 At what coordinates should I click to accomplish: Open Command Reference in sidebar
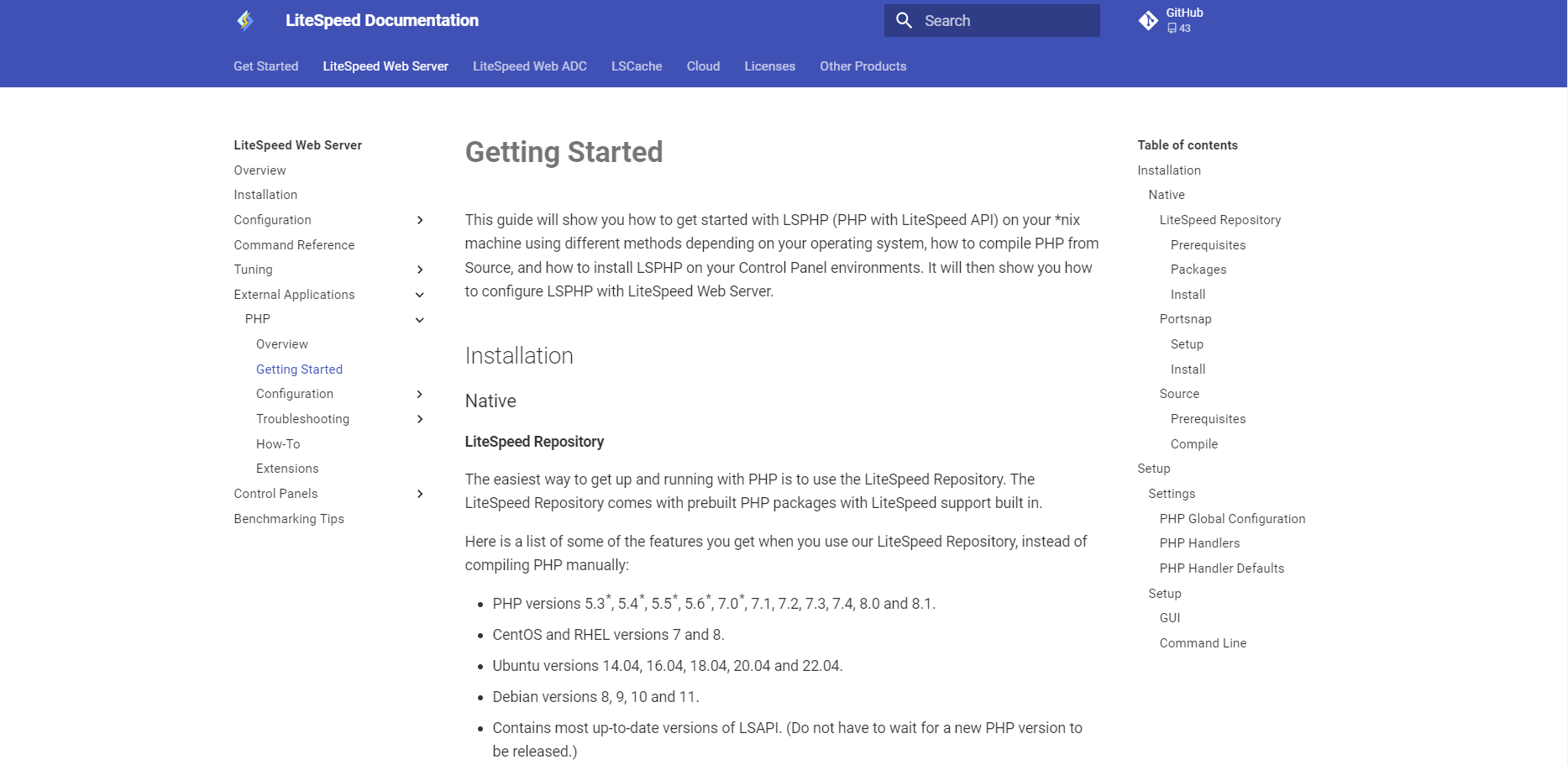[294, 245]
